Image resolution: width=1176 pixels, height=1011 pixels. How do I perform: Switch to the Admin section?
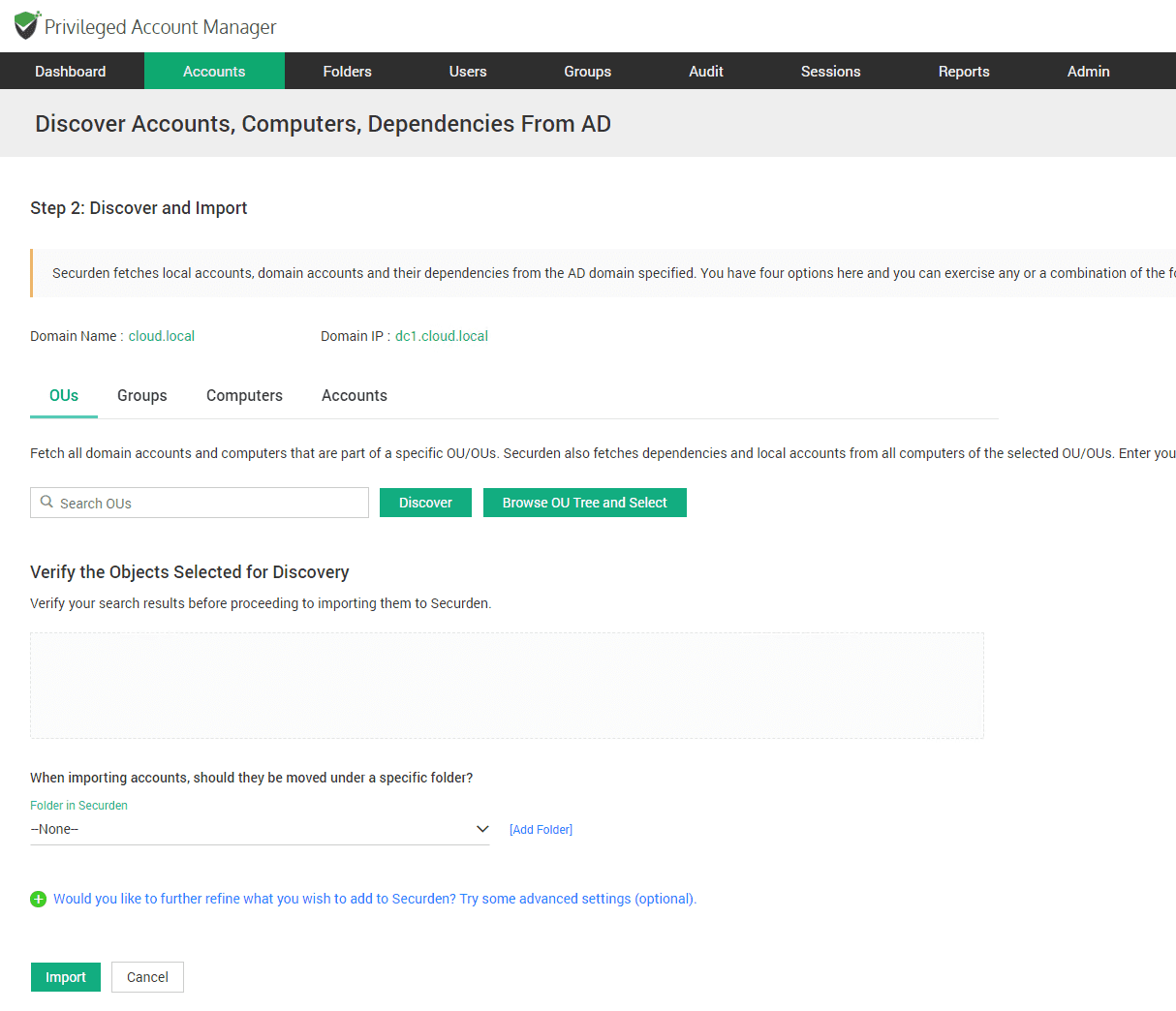tap(1088, 72)
